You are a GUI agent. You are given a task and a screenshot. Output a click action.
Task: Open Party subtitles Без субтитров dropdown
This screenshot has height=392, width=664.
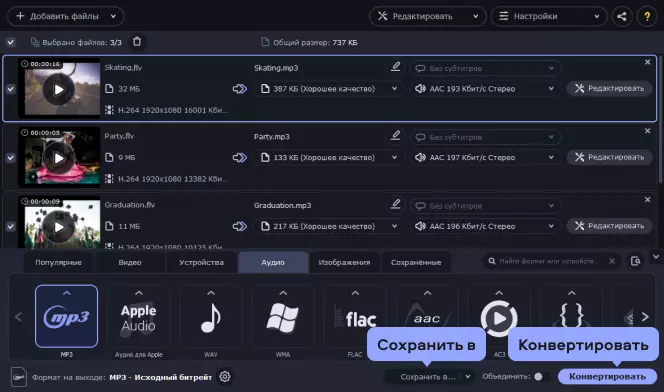point(485,137)
